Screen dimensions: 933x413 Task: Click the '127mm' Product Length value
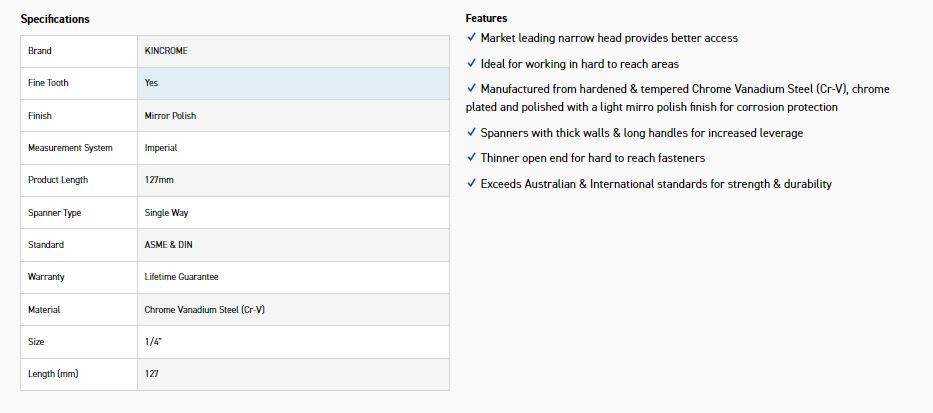(x=159, y=180)
